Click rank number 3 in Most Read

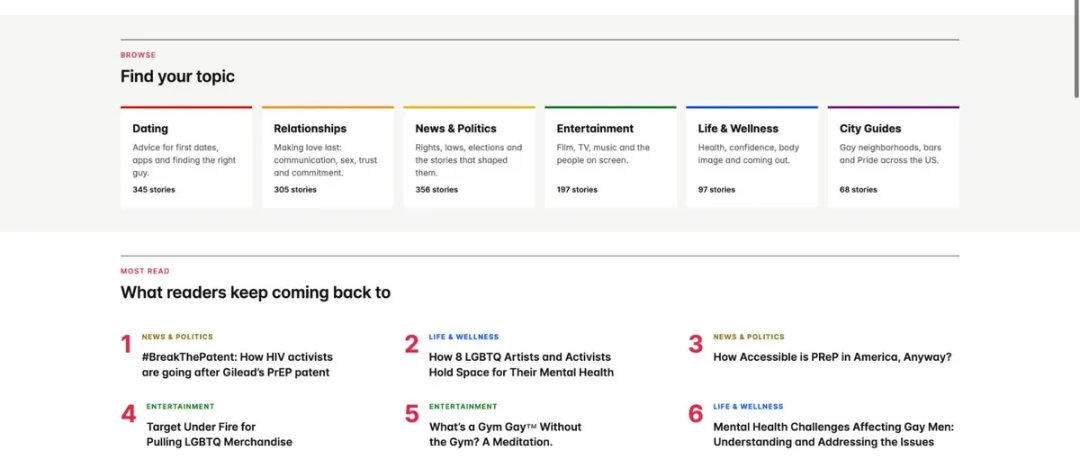tap(696, 345)
